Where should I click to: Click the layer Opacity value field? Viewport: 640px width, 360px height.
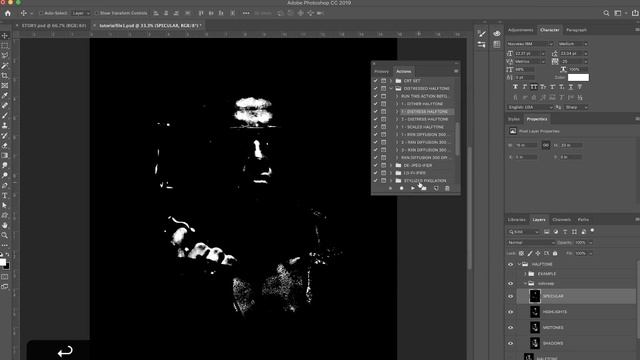[581, 242]
